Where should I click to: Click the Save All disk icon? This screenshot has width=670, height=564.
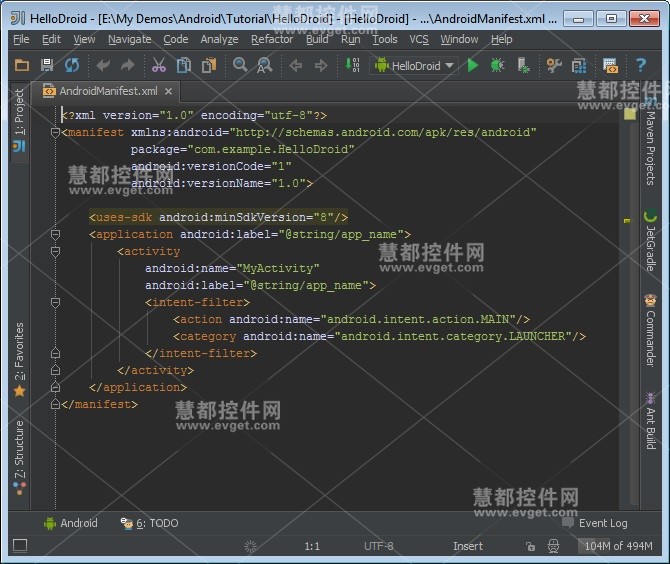tap(47, 65)
